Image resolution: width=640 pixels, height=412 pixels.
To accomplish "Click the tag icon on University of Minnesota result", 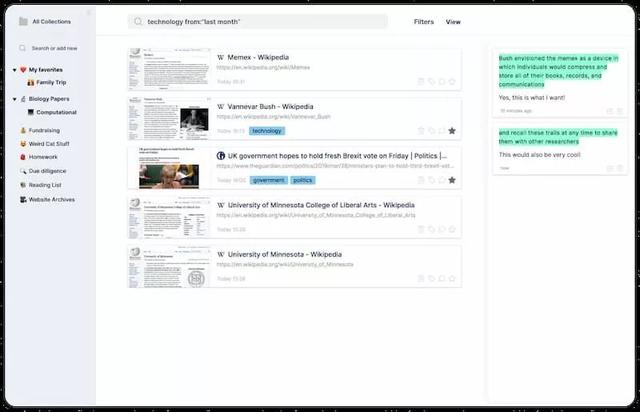I will point(431,278).
